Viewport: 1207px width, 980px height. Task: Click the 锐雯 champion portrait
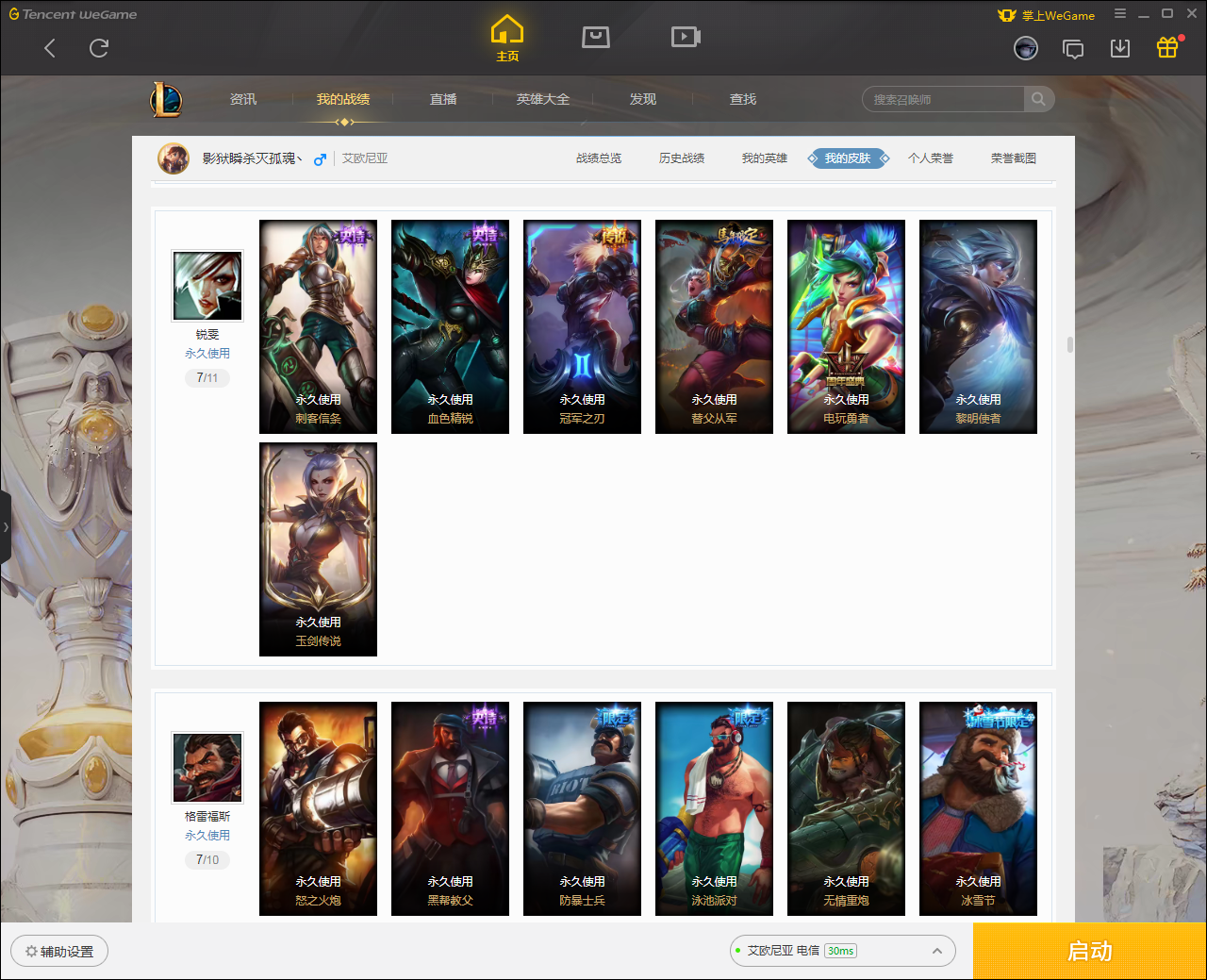[207, 286]
